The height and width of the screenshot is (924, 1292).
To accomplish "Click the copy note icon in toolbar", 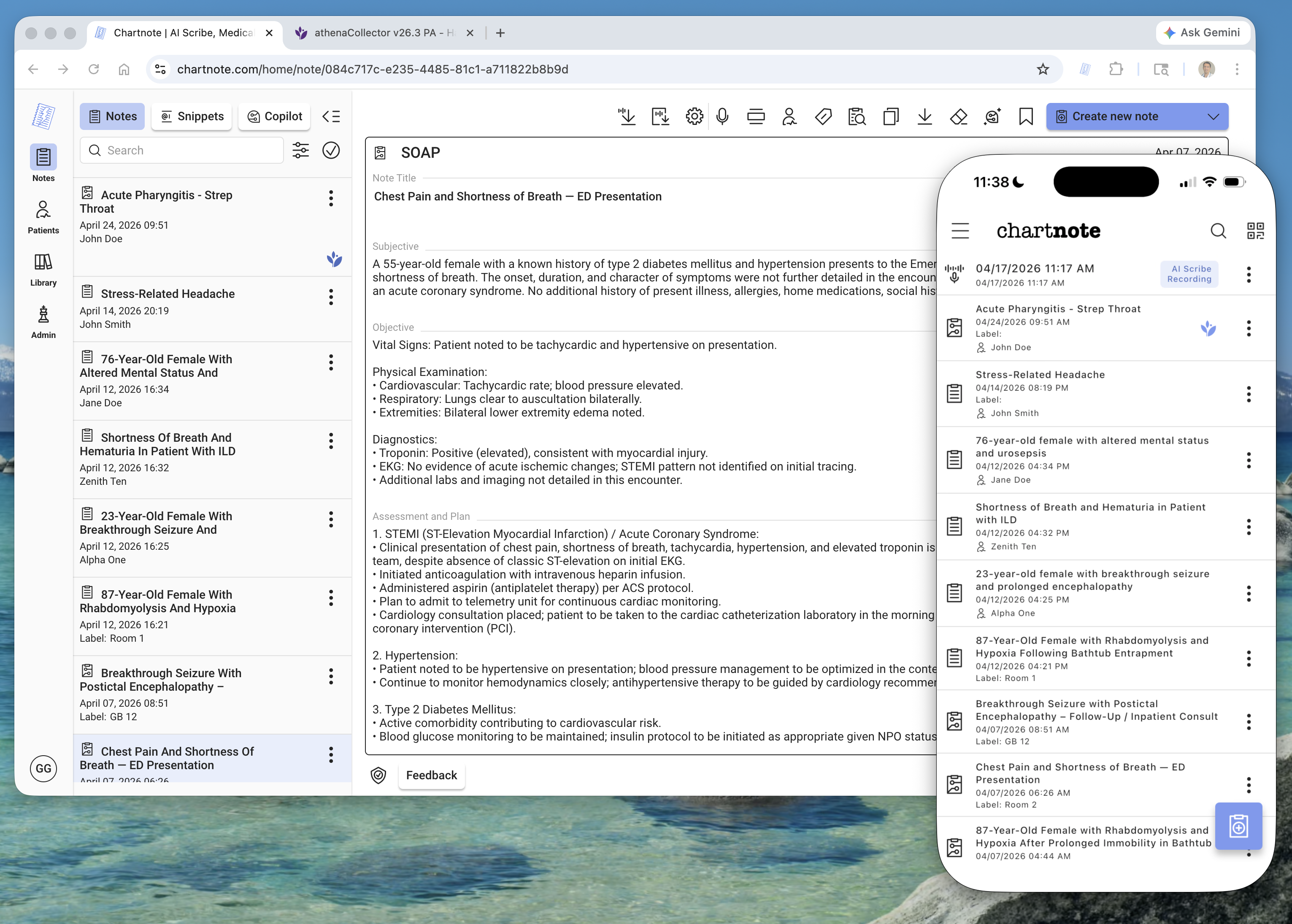I will [x=891, y=116].
